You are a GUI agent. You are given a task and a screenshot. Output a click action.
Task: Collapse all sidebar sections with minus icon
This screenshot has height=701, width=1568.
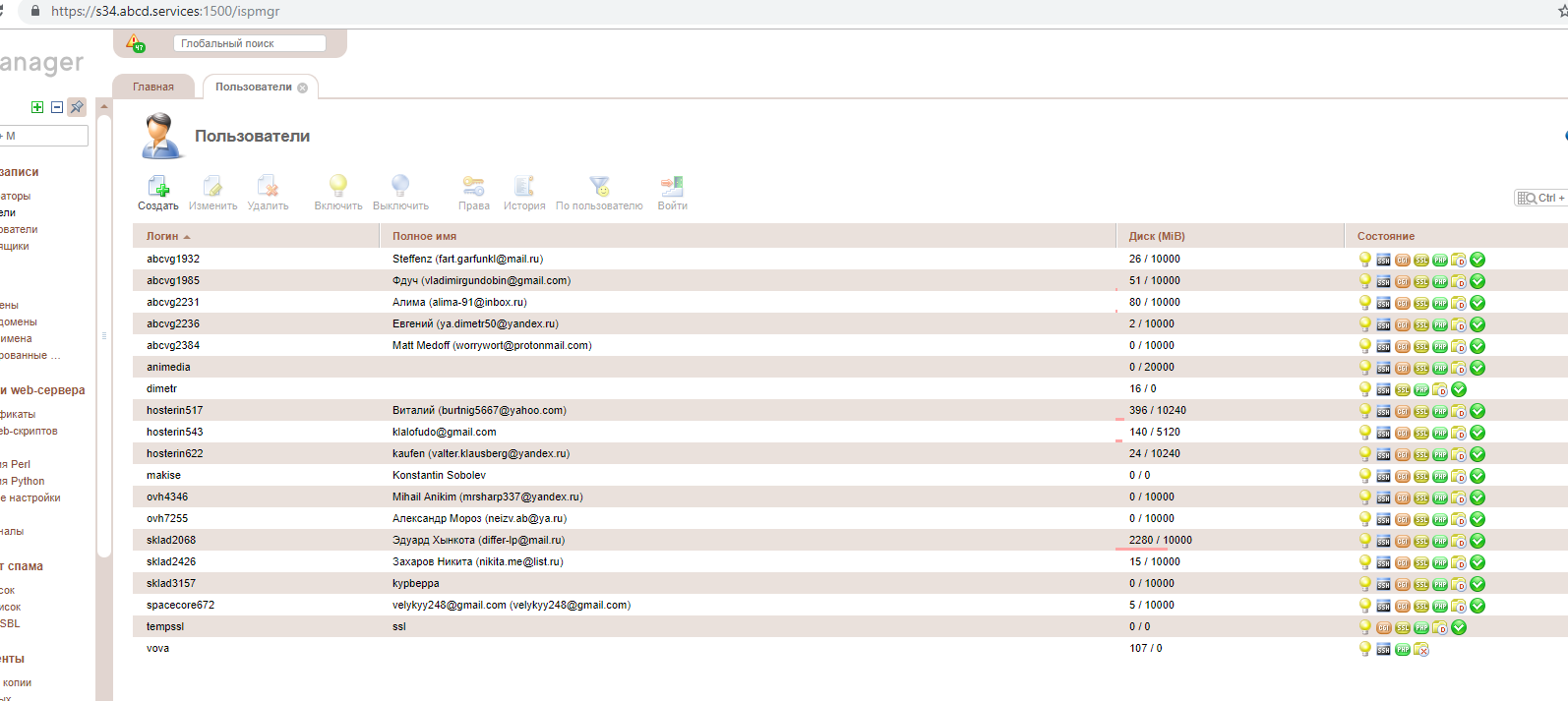(x=57, y=107)
